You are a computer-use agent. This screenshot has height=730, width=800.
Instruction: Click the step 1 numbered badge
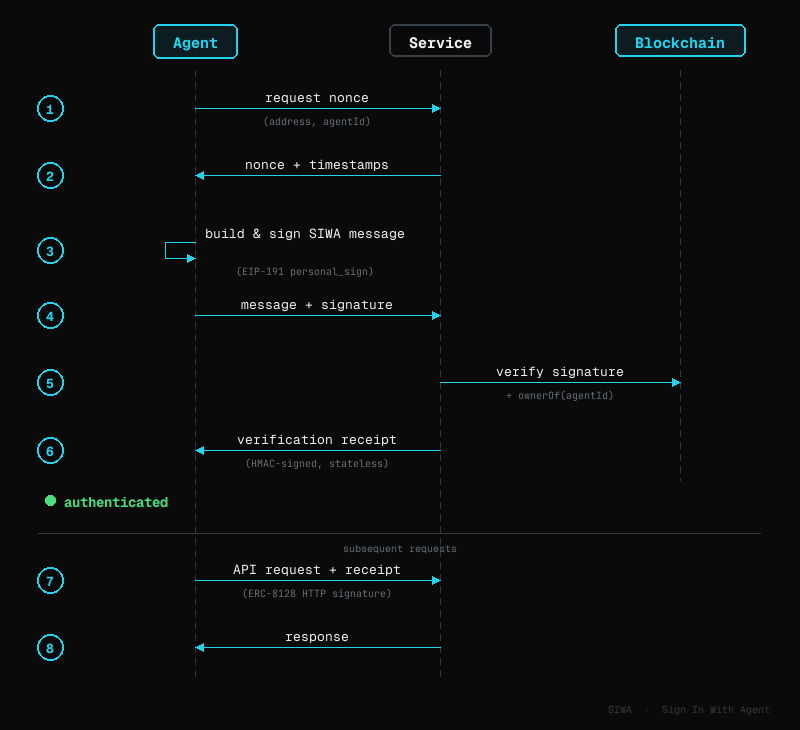point(50,108)
